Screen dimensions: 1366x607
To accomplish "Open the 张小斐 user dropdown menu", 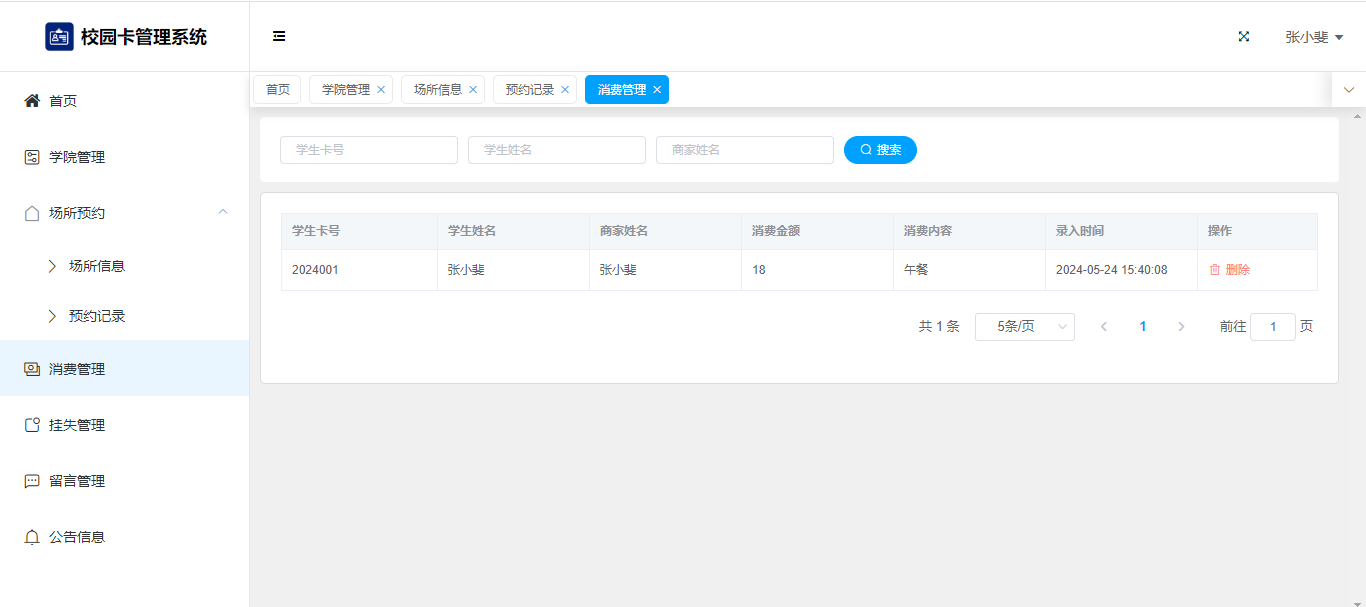I will click(x=1313, y=37).
